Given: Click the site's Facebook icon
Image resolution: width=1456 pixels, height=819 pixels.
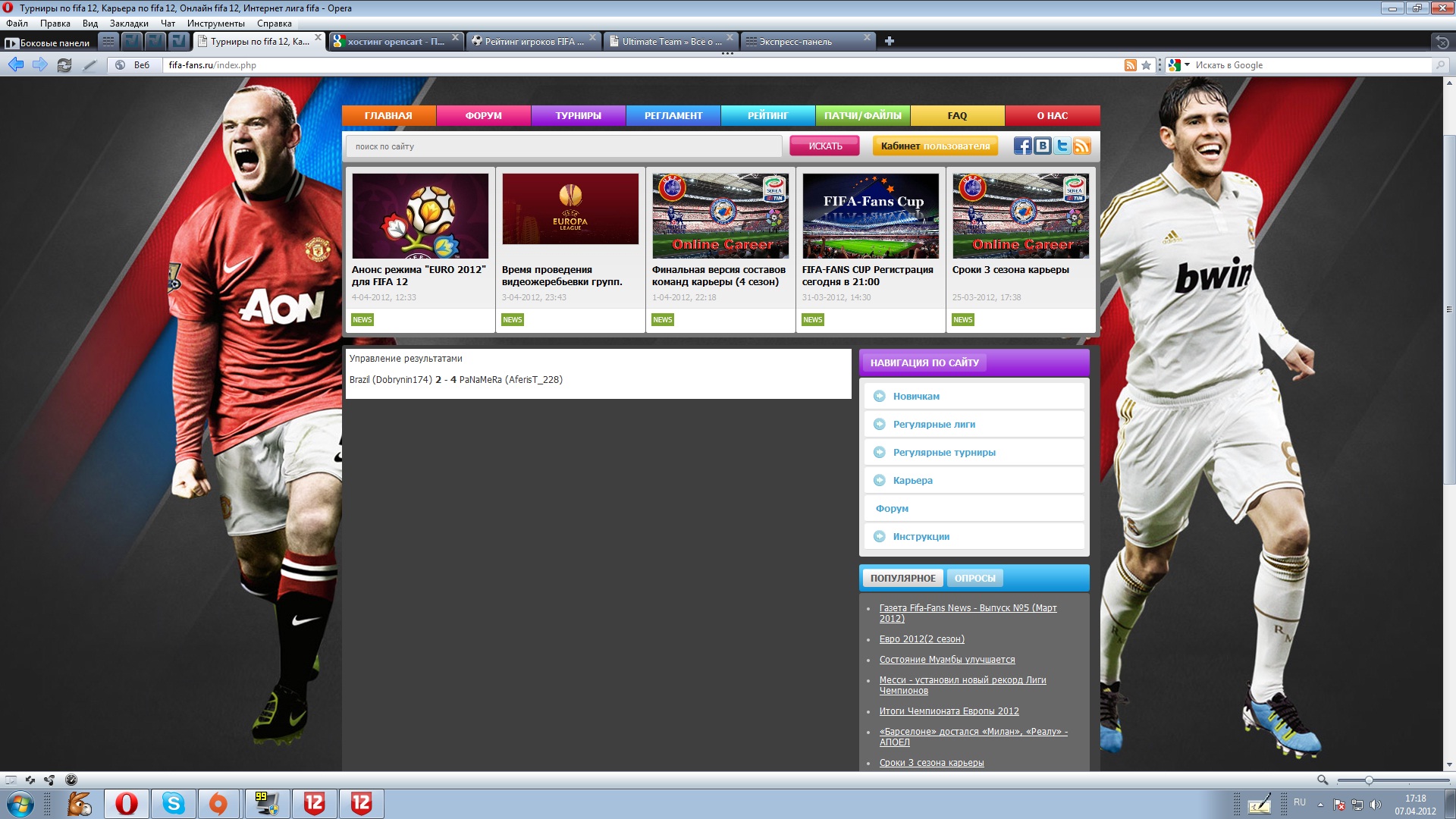Looking at the screenshot, I should pos(1022,146).
